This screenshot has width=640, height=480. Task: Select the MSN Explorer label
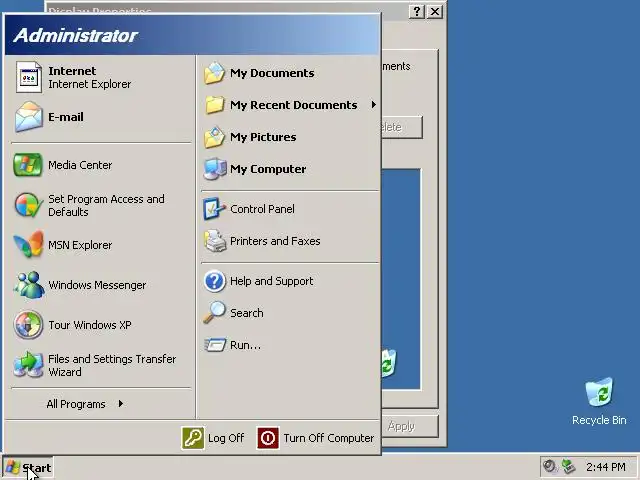click(x=80, y=245)
